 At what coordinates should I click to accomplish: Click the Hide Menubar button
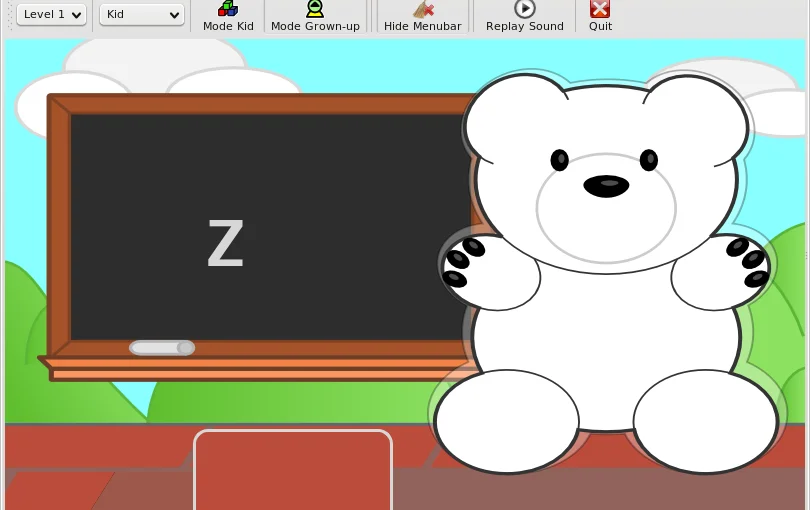point(423,17)
